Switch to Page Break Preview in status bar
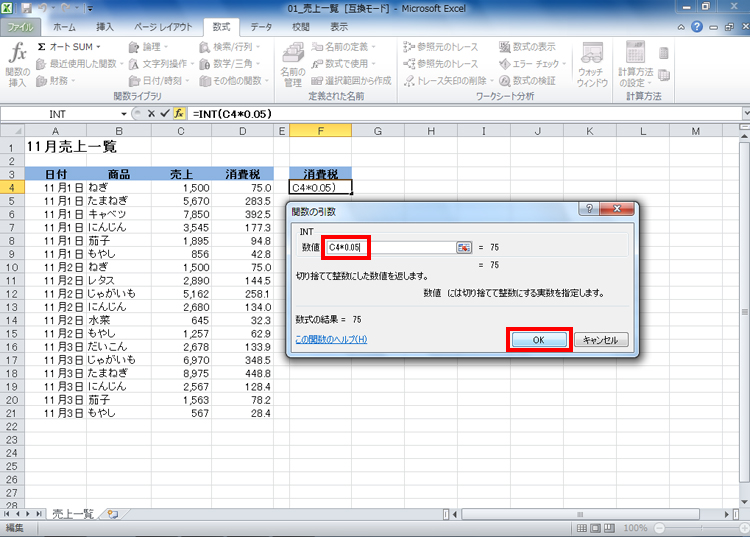The width and height of the screenshot is (750, 537). click(x=609, y=528)
